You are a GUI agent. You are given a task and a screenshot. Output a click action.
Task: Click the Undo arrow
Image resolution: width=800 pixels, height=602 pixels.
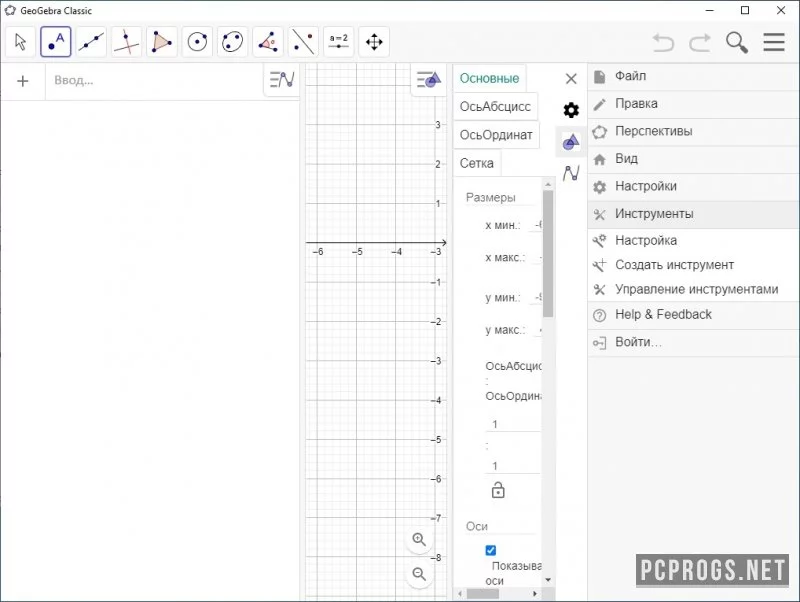pos(663,42)
